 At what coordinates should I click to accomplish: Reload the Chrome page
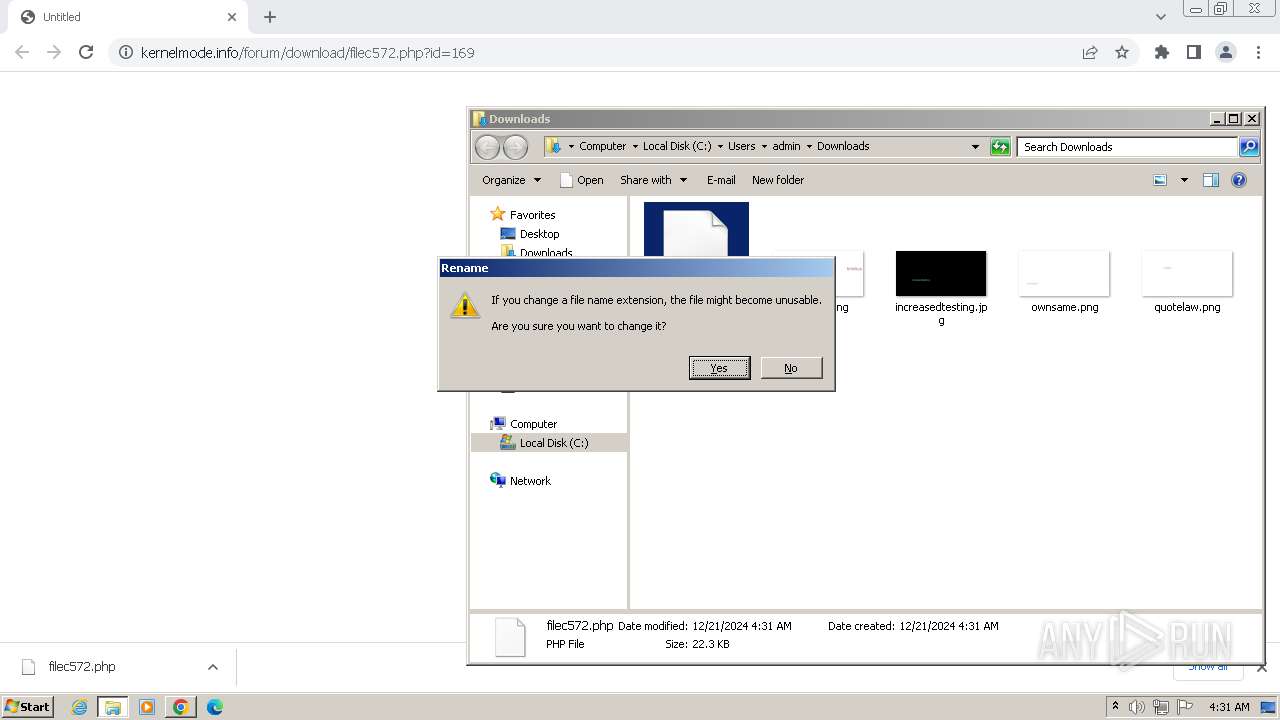coord(86,52)
